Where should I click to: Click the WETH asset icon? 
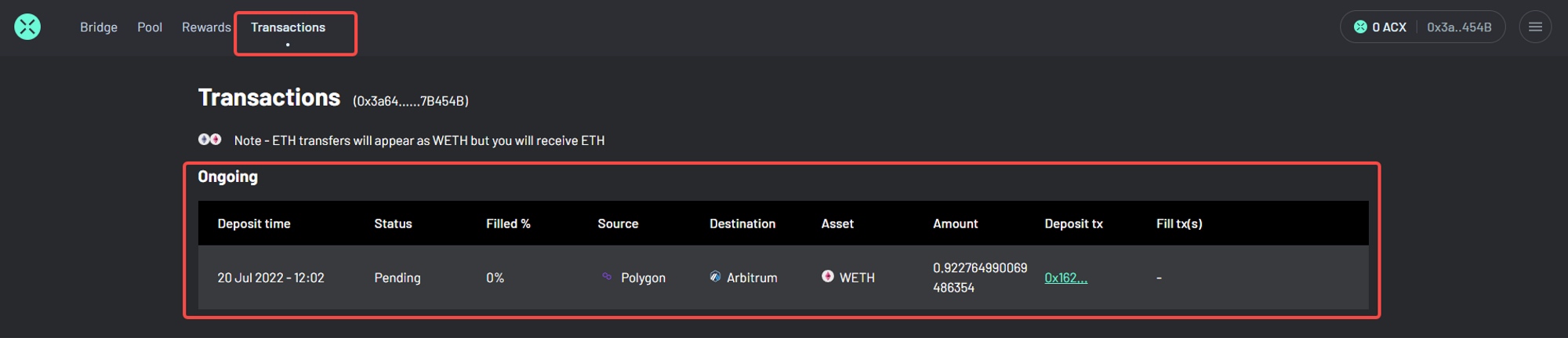pos(827,276)
